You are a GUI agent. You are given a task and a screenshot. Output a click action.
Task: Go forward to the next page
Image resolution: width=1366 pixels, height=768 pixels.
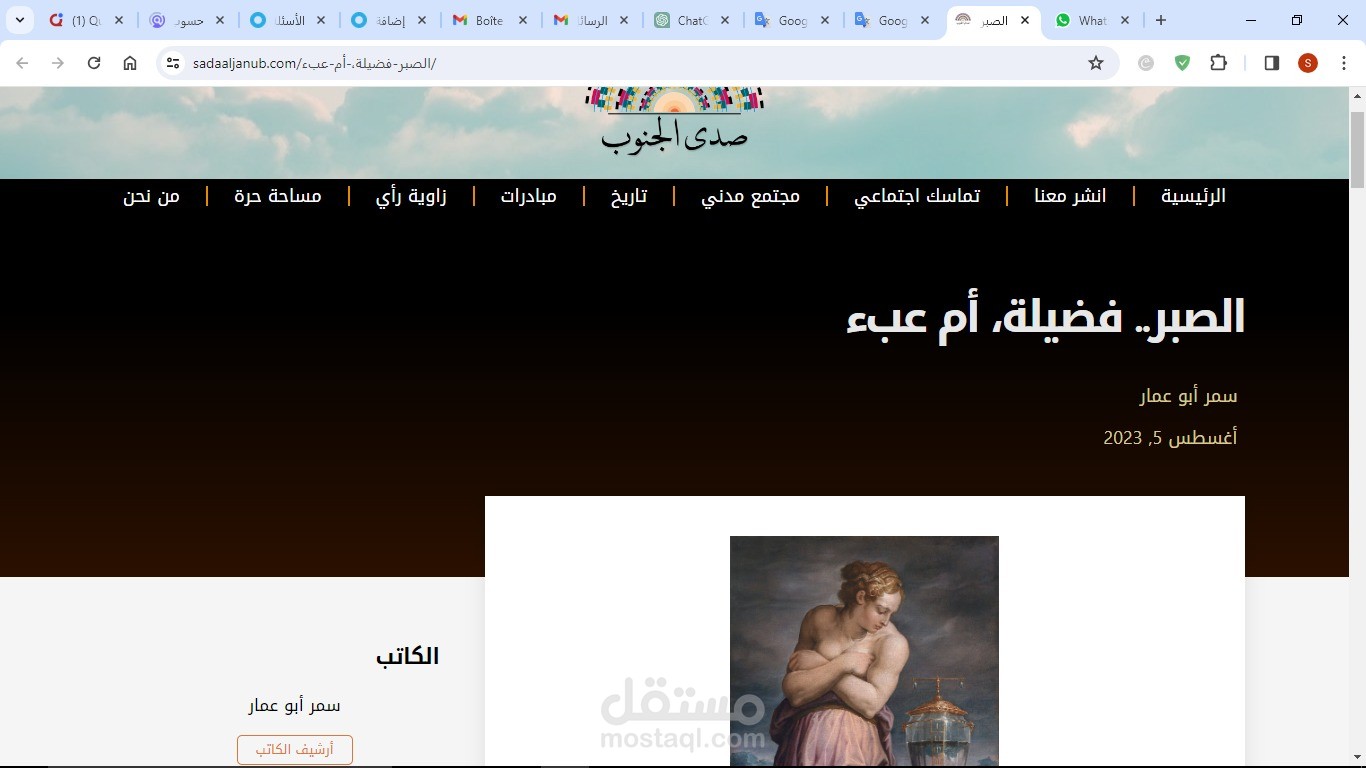(58, 63)
